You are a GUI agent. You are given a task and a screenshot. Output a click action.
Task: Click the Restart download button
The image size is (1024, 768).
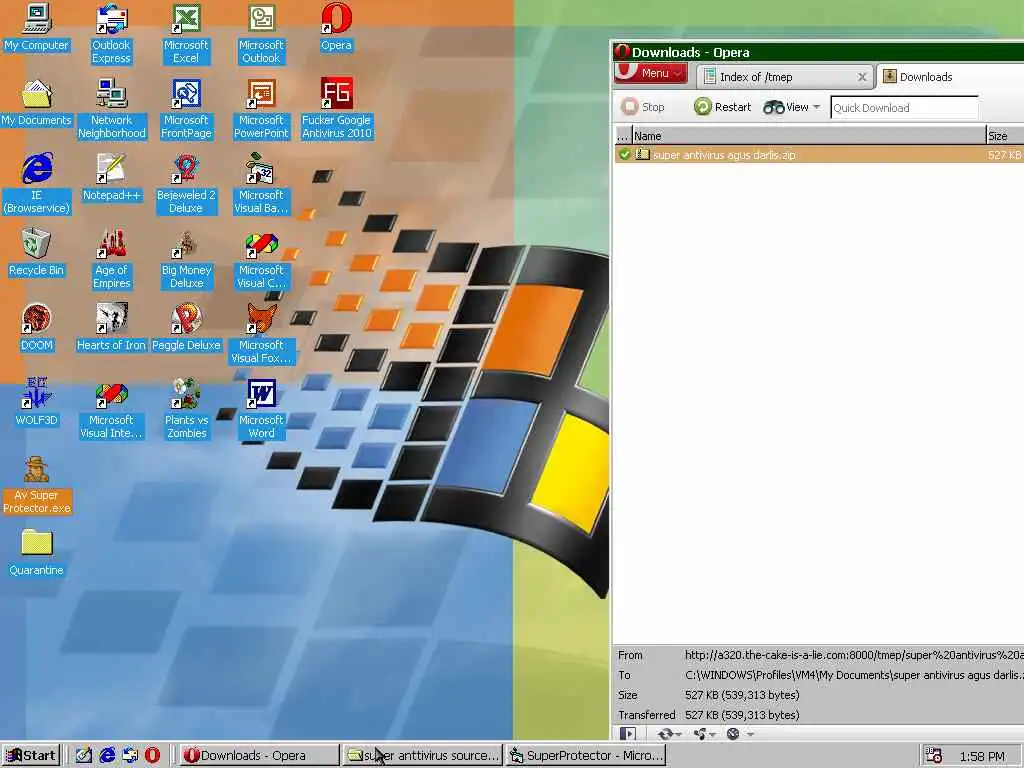coord(723,107)
